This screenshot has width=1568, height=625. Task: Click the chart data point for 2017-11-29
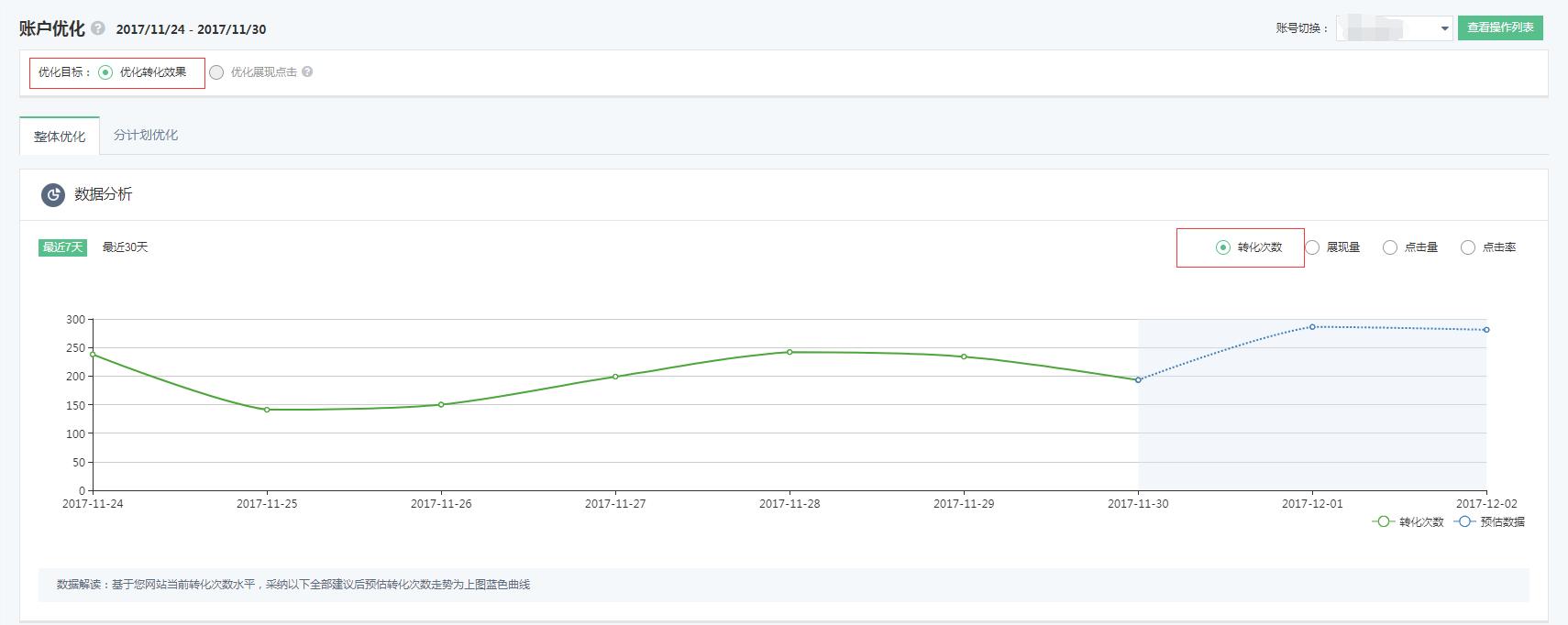pos(964,356)
